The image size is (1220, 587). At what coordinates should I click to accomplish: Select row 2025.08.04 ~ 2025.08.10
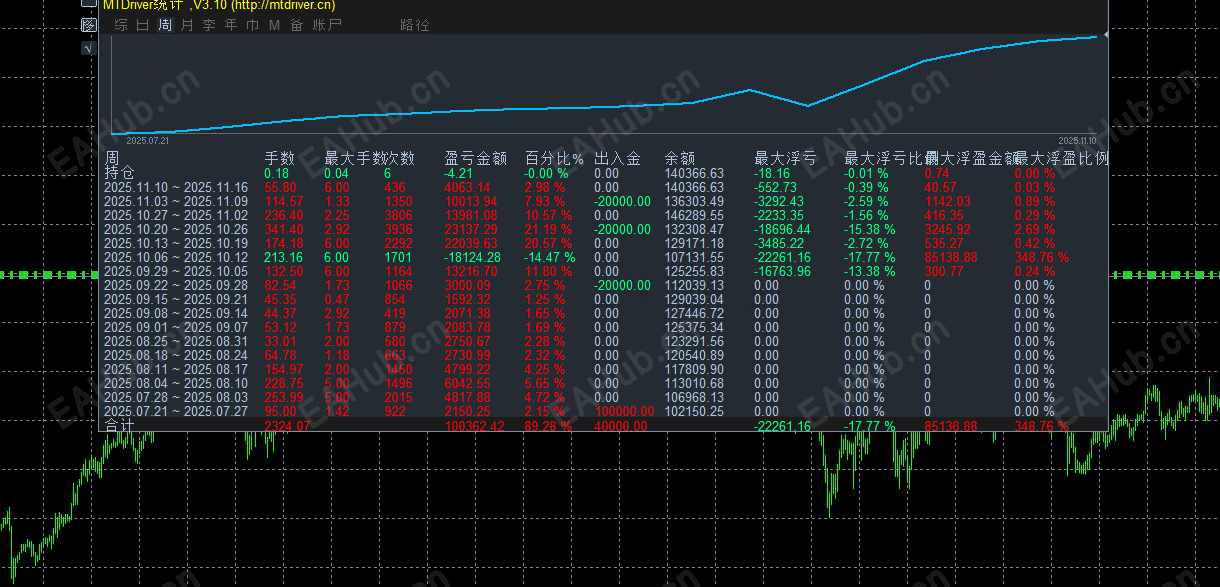pos(176,383)
